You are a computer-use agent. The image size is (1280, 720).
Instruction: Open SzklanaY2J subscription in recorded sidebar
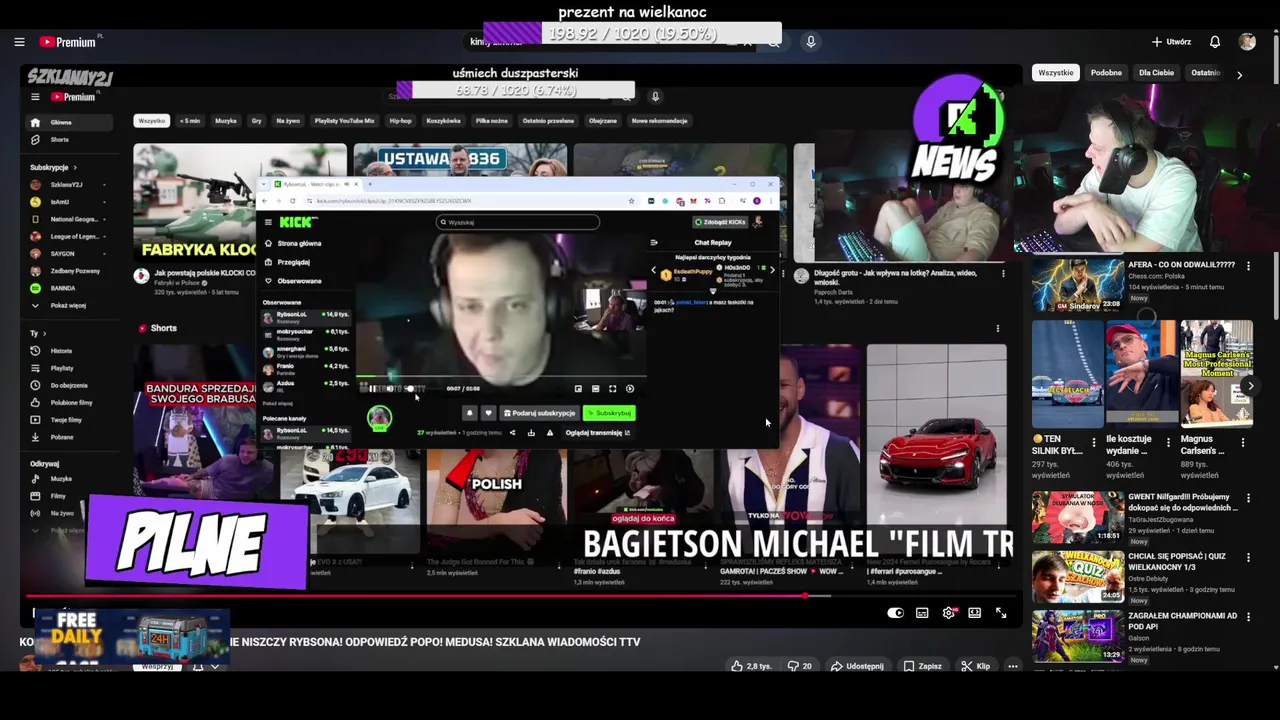click(66, 185)
